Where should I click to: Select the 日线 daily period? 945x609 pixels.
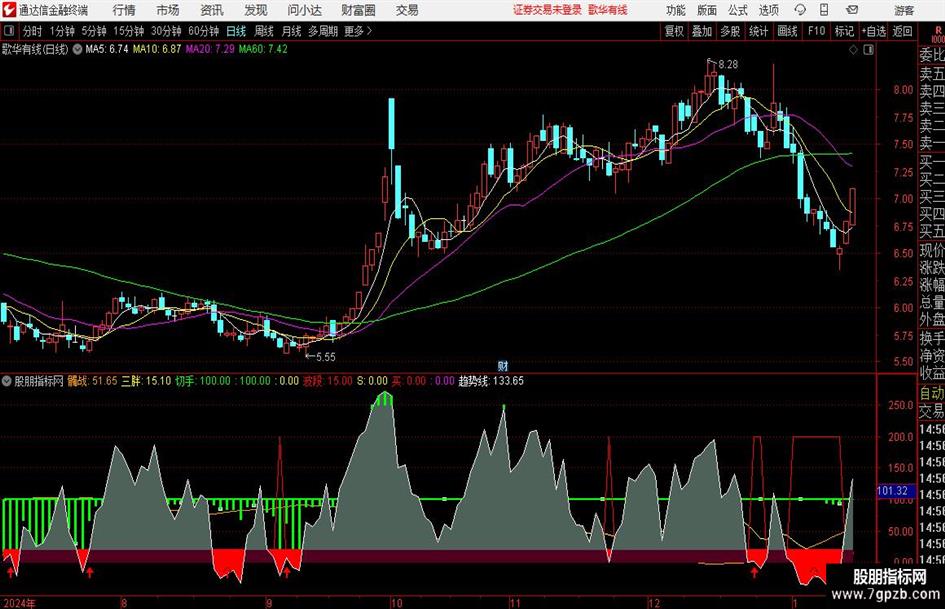click(x=236, y=31)
